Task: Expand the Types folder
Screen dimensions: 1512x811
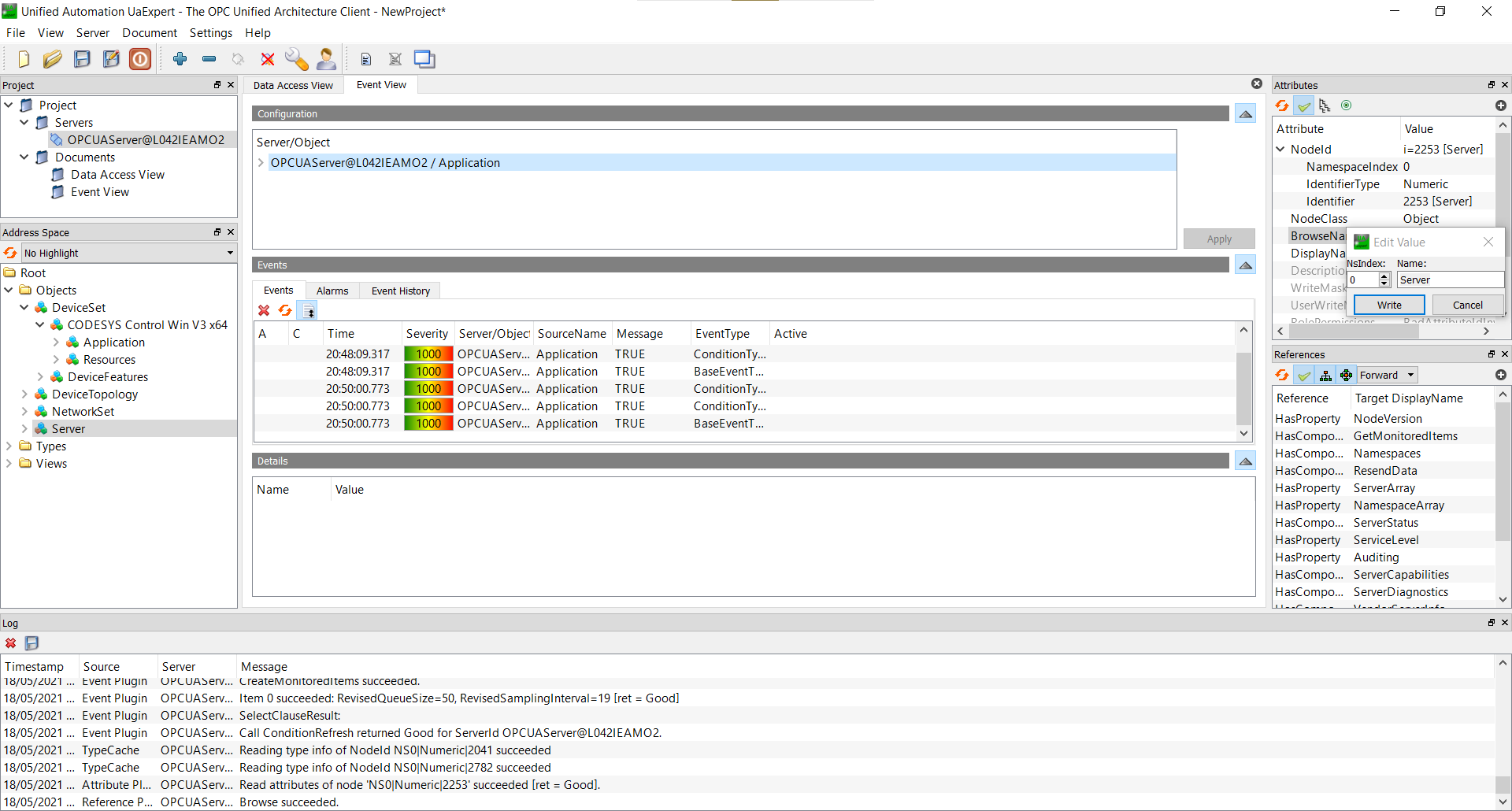Action: click(x=9, y=446)
